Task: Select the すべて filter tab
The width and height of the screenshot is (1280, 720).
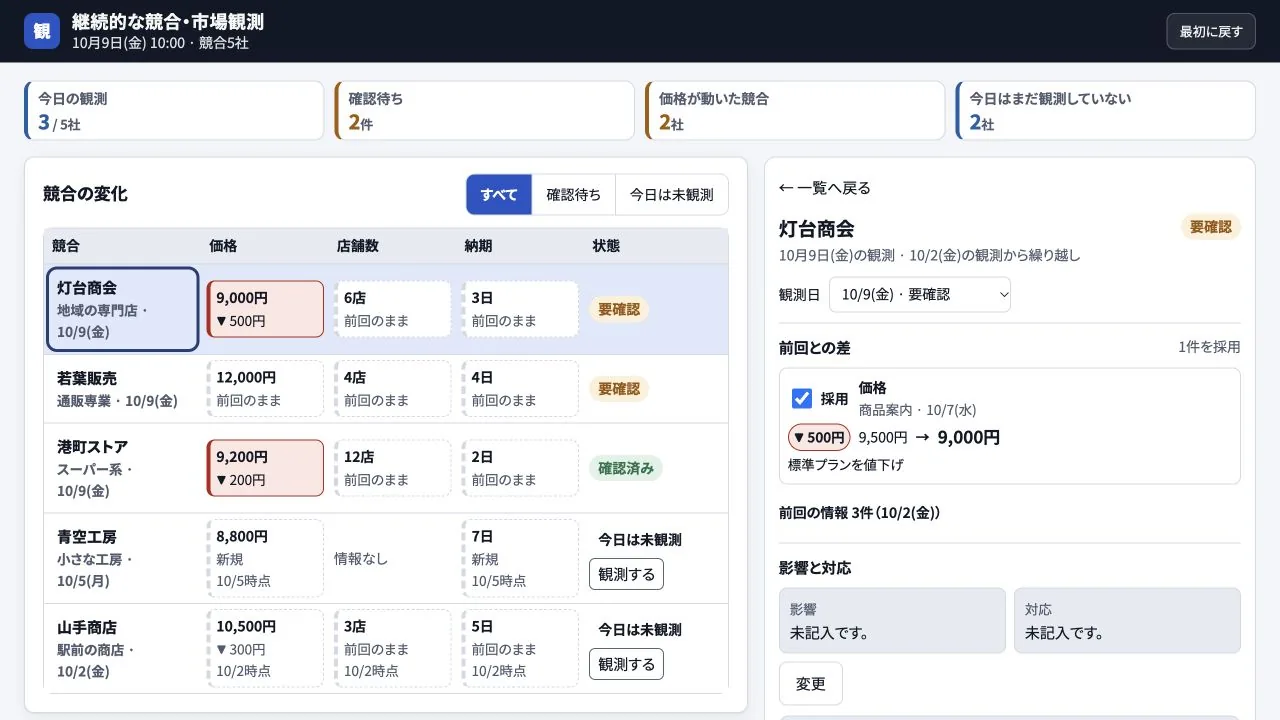Action: click(499, 195)
